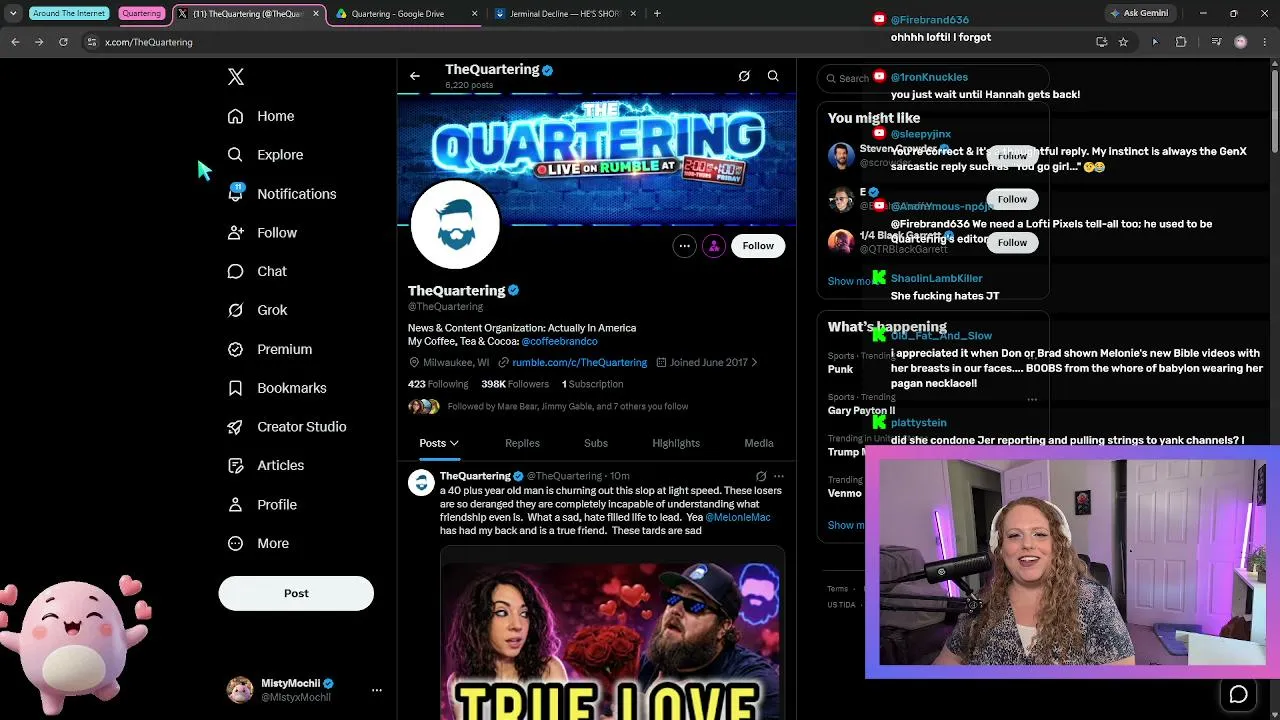The image size is (1280, 720).
Task: Open the TRUE LOVE post image
Action: pos(612,635)
